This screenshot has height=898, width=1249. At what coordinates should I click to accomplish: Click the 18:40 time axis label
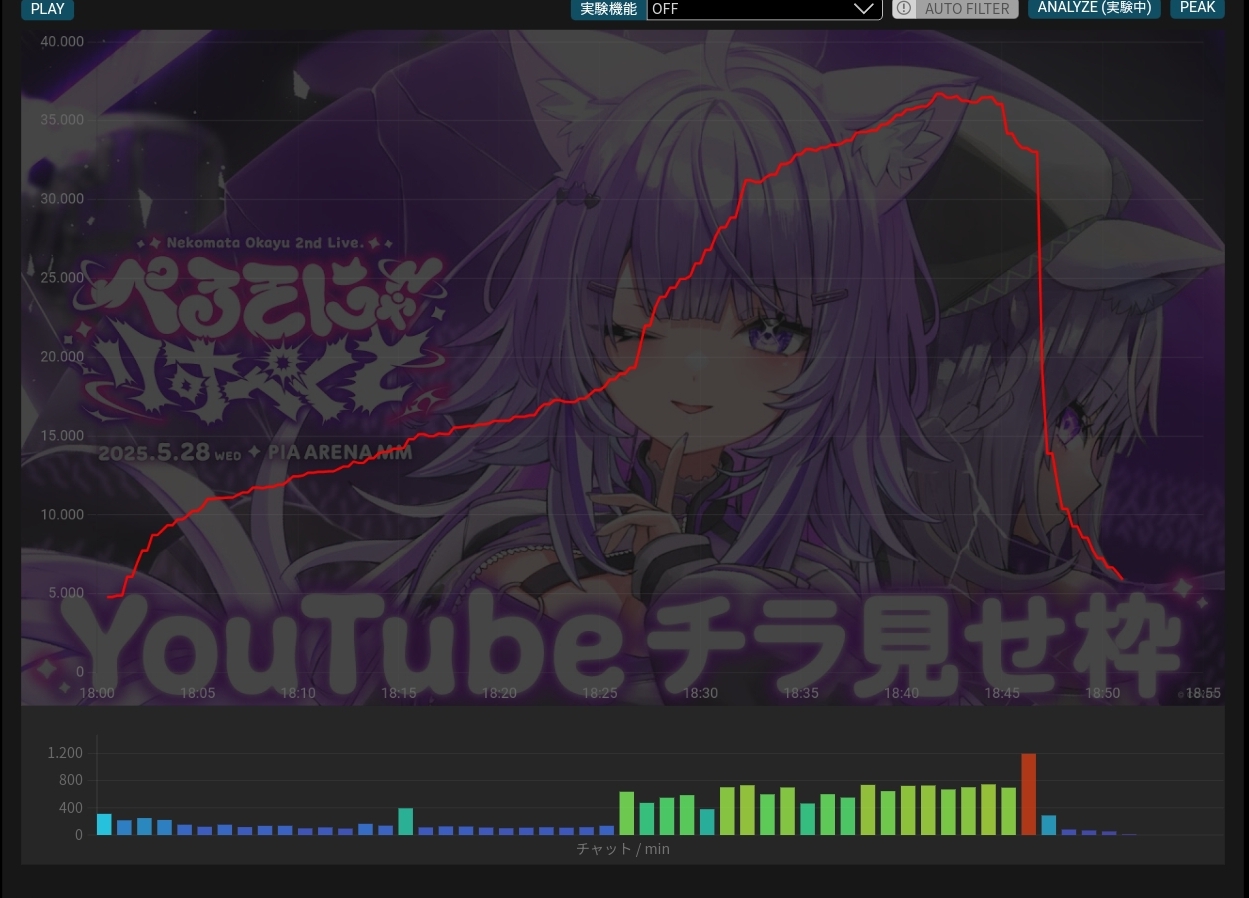901,693
